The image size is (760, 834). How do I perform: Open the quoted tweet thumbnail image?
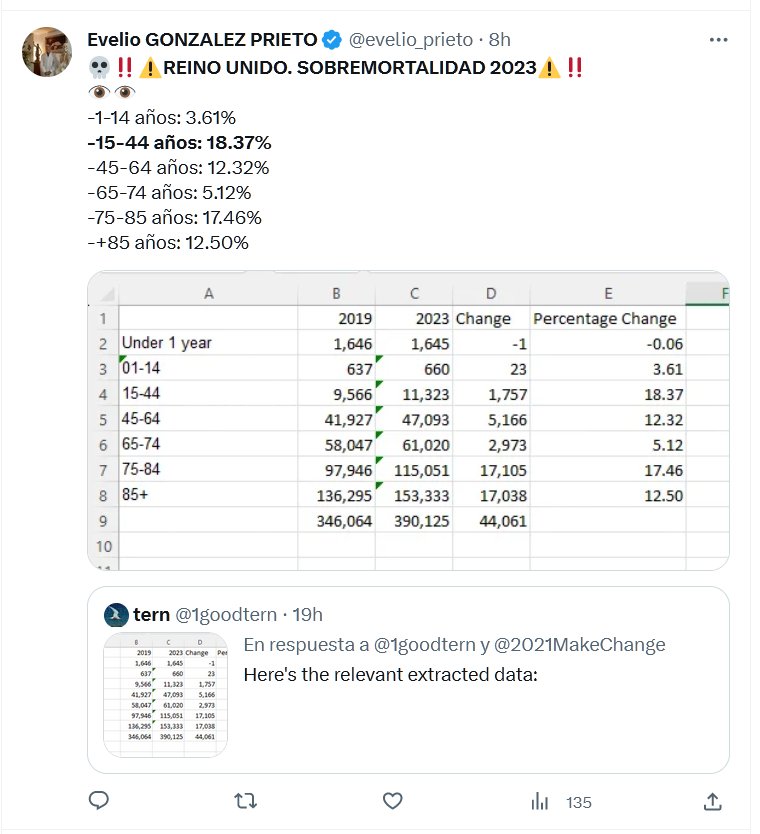pos(166,693)
